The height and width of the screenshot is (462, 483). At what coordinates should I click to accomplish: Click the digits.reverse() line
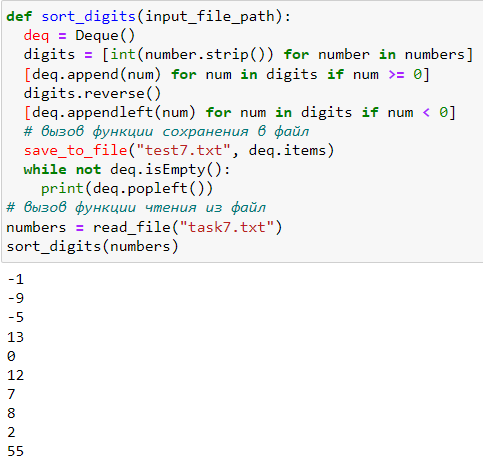point(92,93)
